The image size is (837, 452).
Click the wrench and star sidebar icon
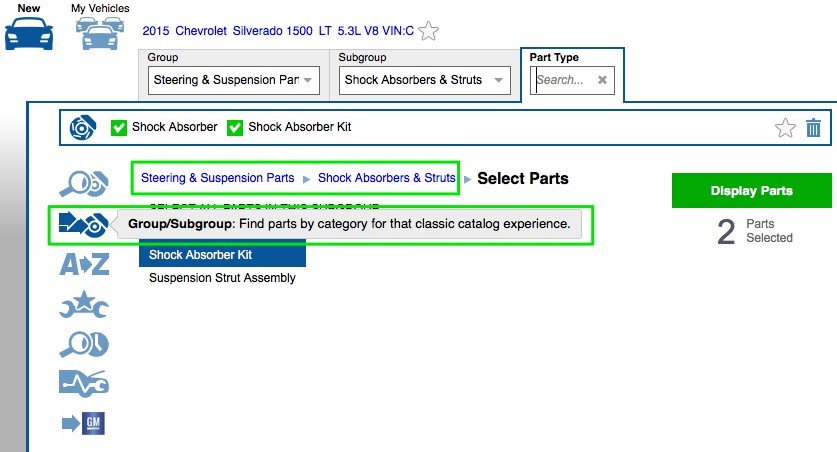[84, 304]
